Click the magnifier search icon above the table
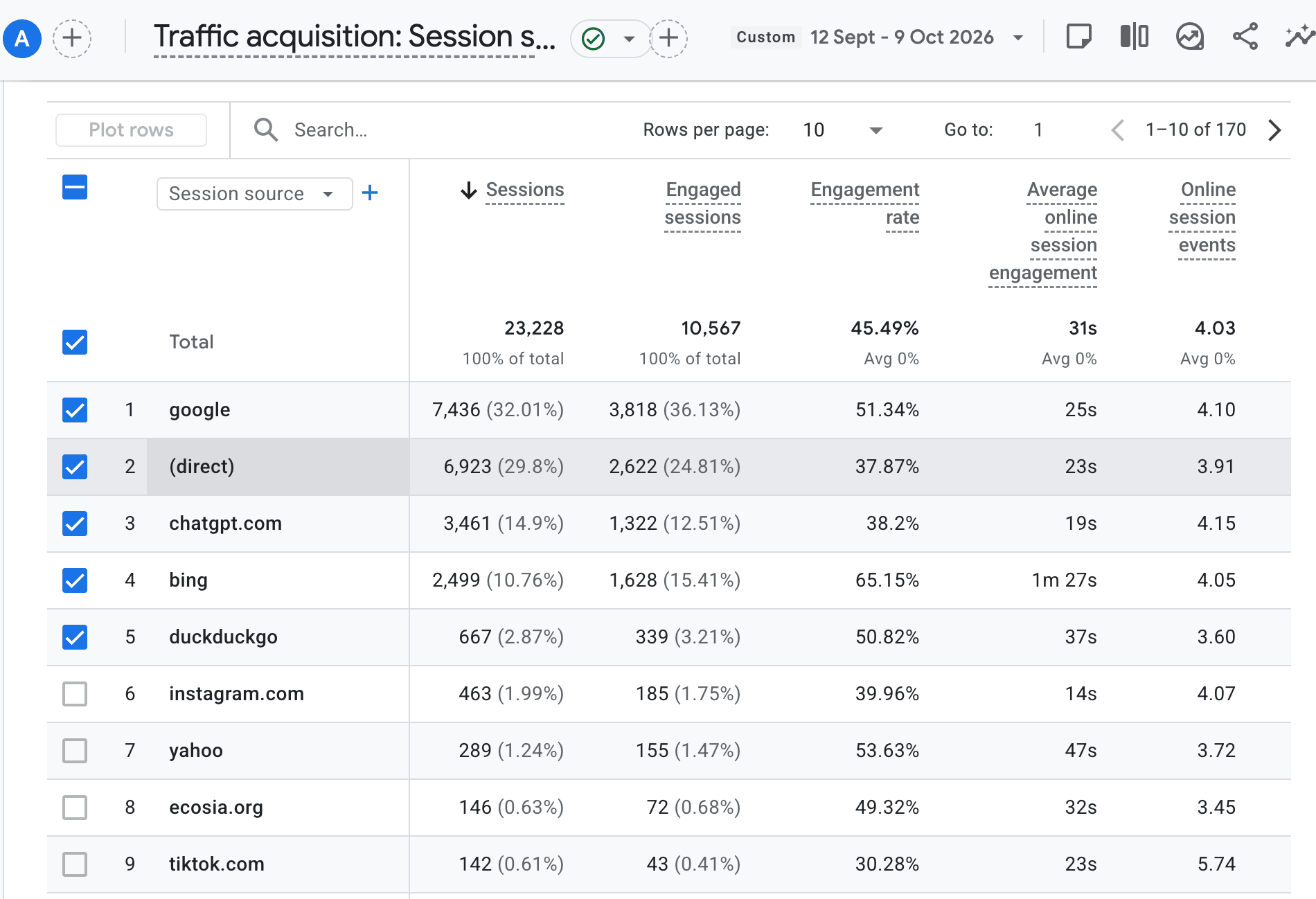 266,130
